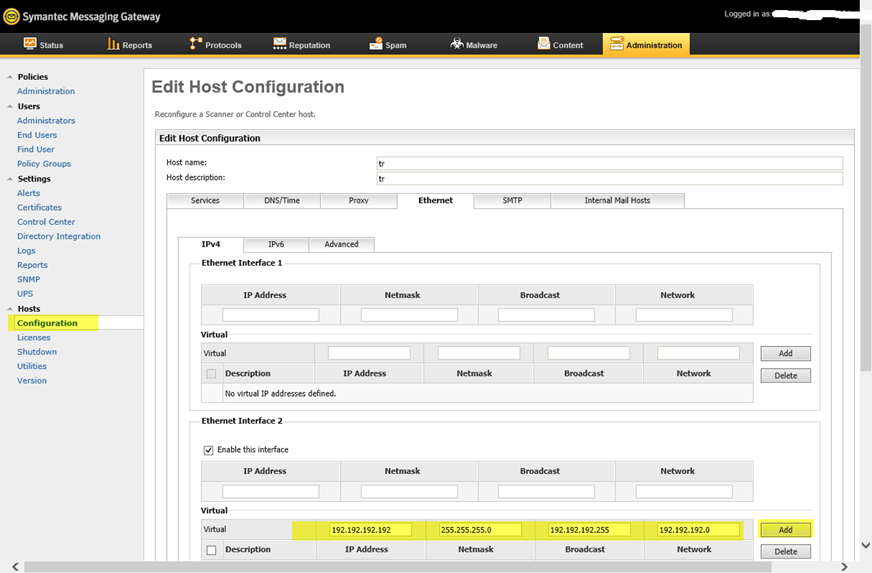This screenshot has height=573, width=872.
Task: Click the Symantec Messaging Gateway logo icon
Action: 11,17
